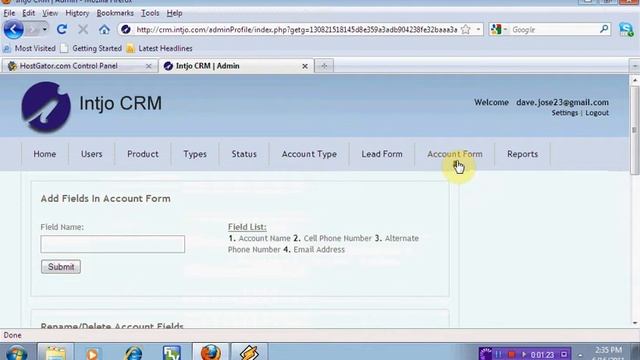Stop the screen recording red button
The height and width of the screenshot is (360, 640).
(x=511, y=354)
